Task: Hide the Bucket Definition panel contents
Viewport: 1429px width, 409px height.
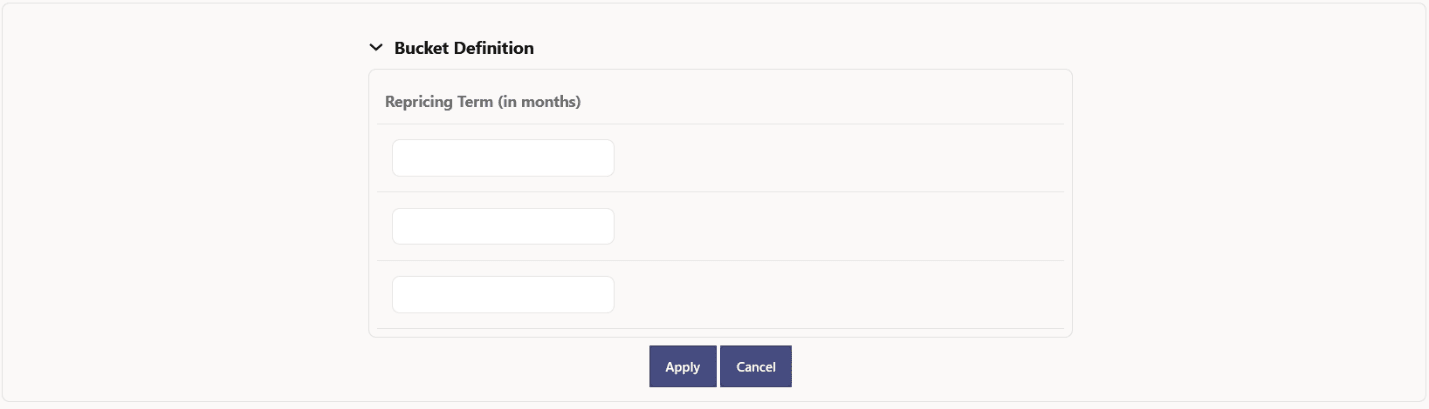Action: click(x=376, y=48)
